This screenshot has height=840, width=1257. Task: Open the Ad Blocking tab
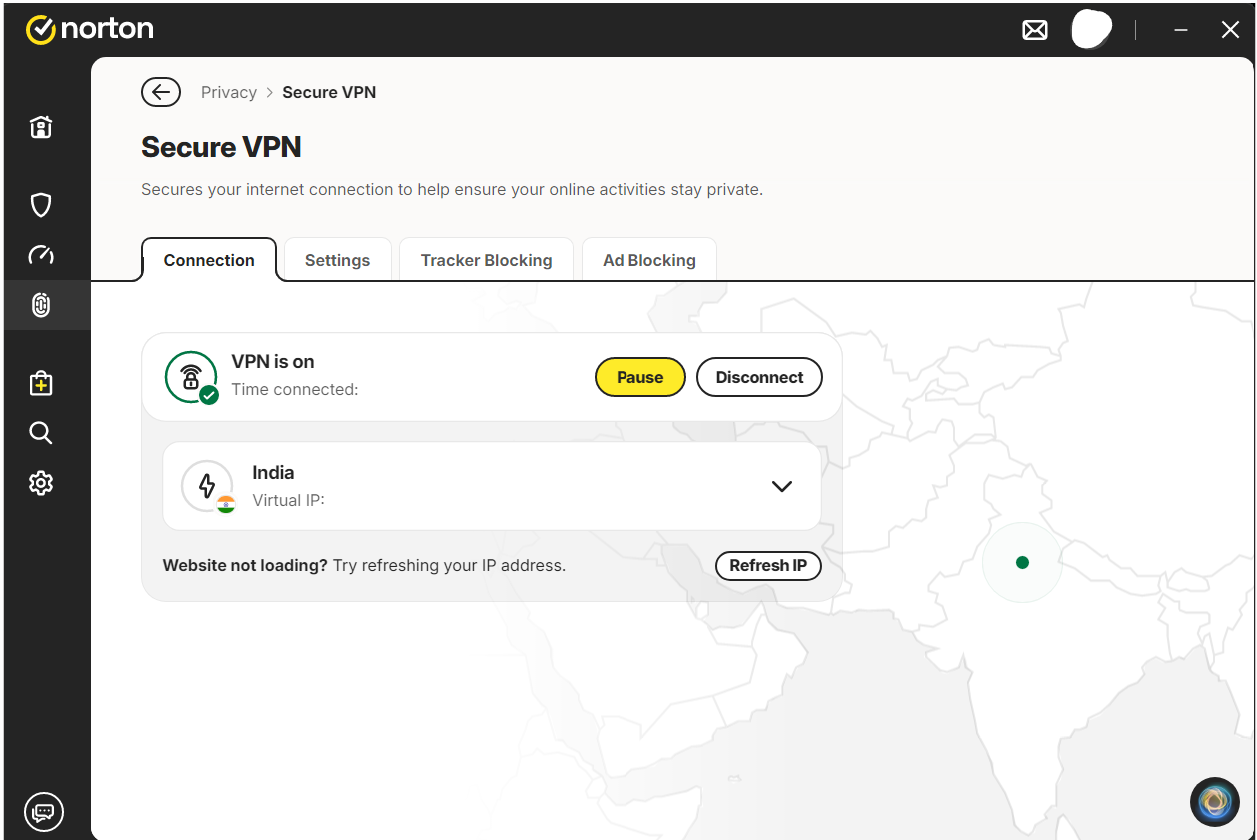coord(649,260)
